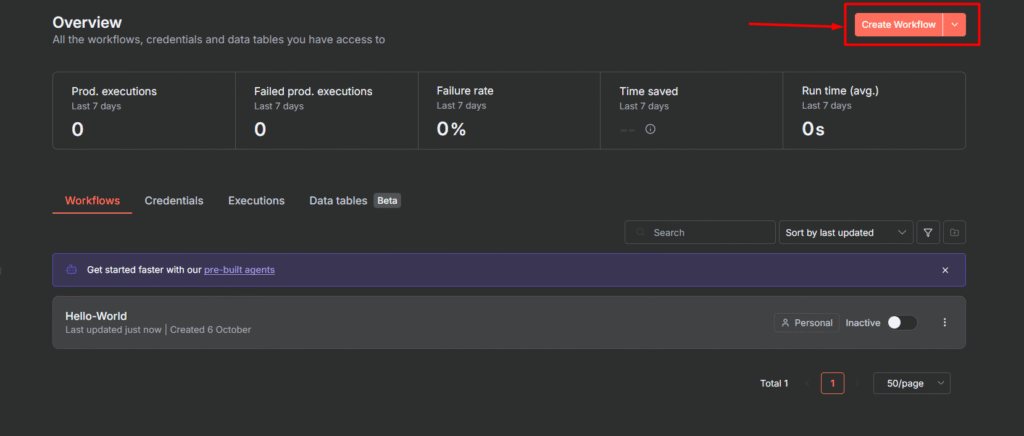Click the magnifier icon in Search
This screenshot has width=1024, height=436.
click(640, 233)
